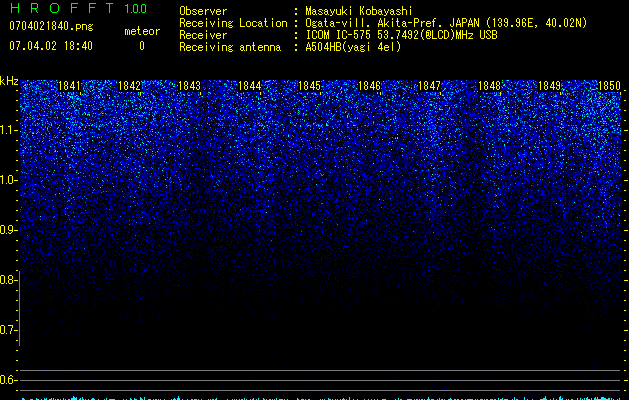Click the Receiver label
Viewport: 629px width, 400px height.
click(x=203, y=35)
